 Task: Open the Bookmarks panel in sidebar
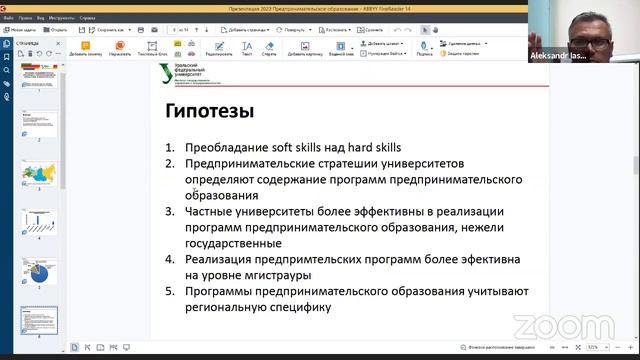[7, 57]
